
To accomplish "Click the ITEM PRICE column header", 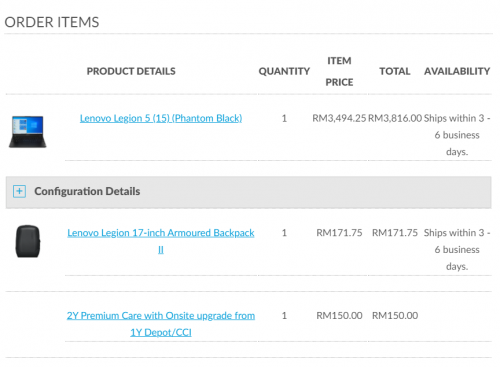I will (x=339, y=71).
